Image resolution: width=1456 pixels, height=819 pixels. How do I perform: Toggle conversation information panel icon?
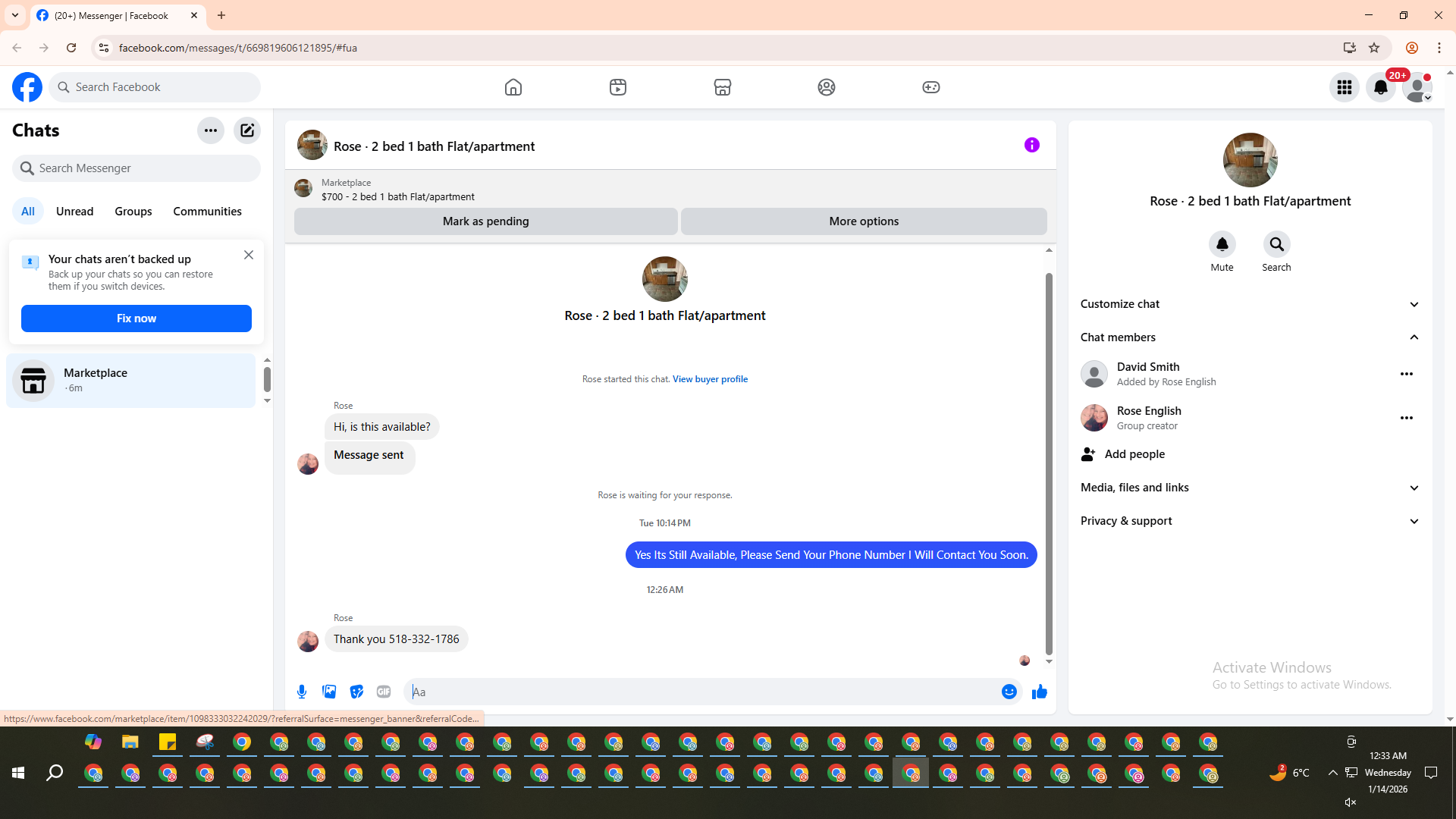click(x=1031, y=145)
